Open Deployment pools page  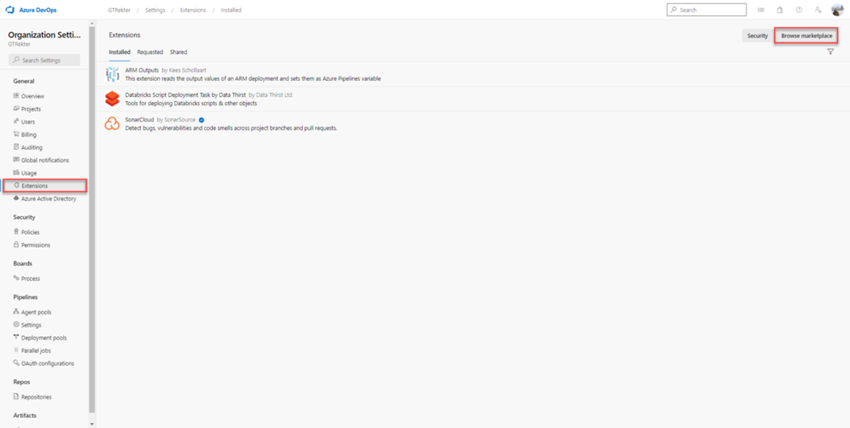[45, 338]
